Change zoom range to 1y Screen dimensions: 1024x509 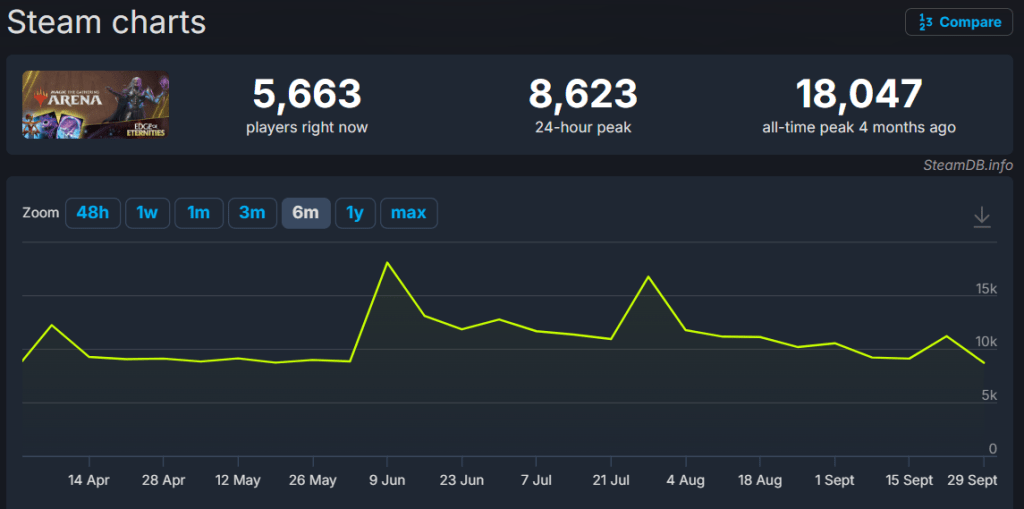pos(355,213)
